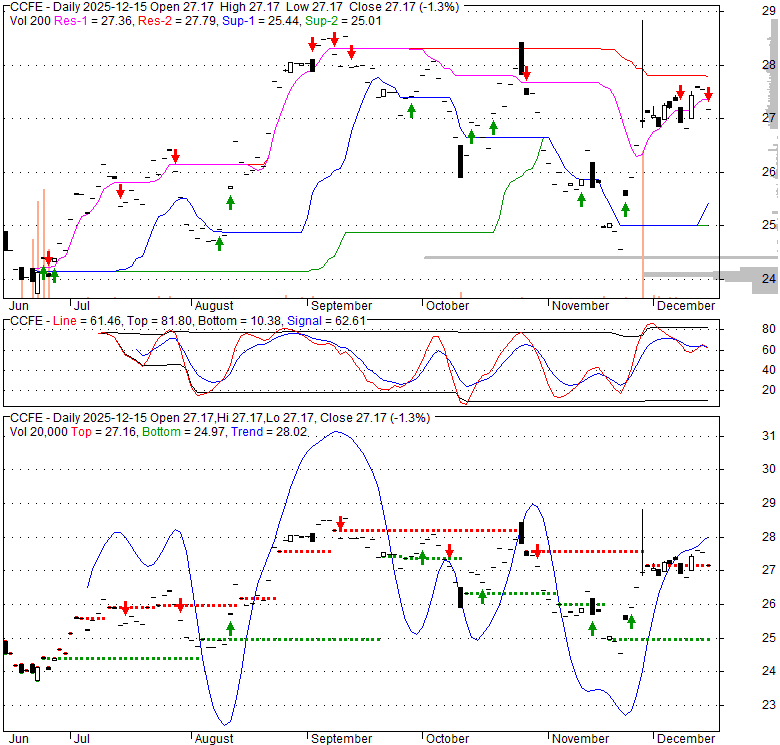Click the green up arrow in late November on the top chart
The image size is (780, 745).
[x=625, y=209]
